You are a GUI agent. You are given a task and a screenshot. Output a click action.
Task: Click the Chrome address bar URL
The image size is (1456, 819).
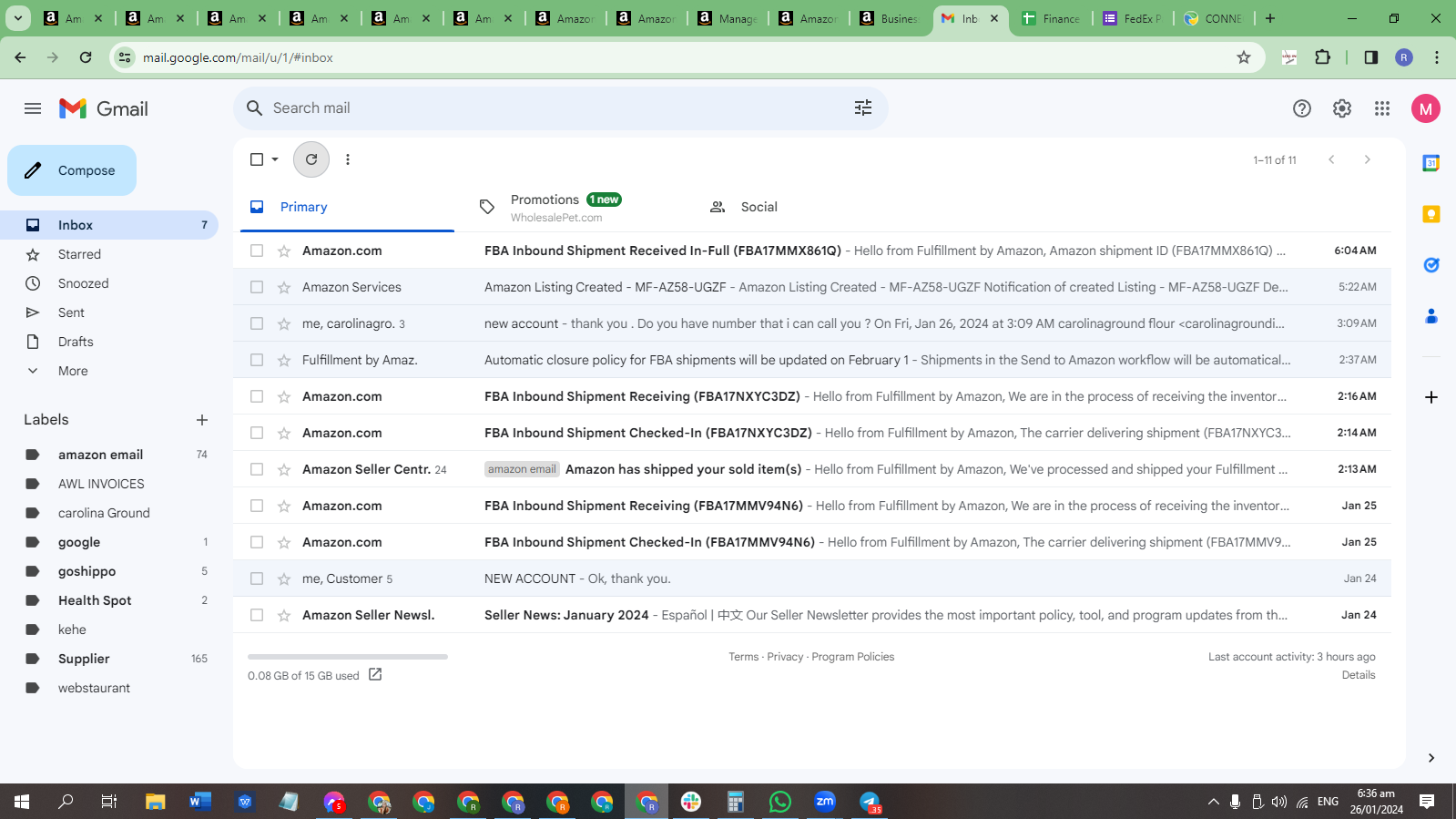238,57
